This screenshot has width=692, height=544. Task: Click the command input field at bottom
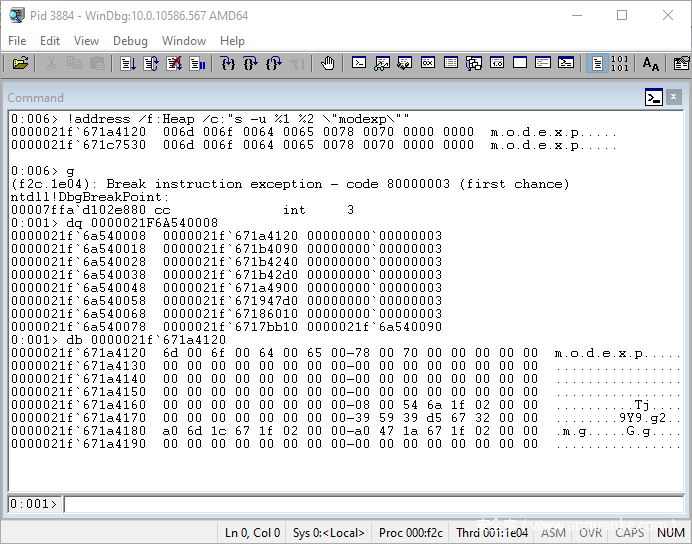click(x=370, y=503)
